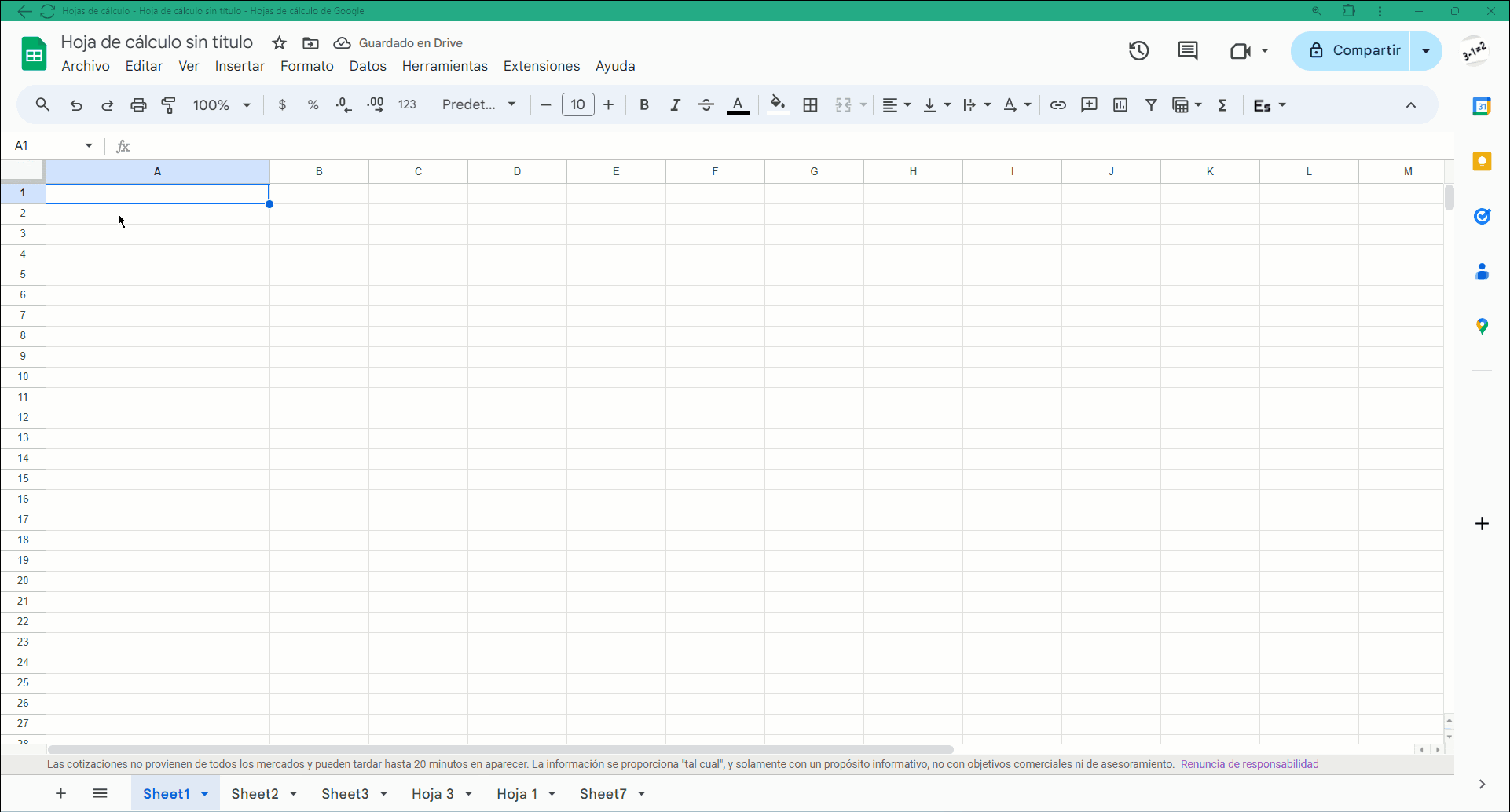Toggle bold formatting
Screen dimensions: 1510x812
click(x=644, y=105)
